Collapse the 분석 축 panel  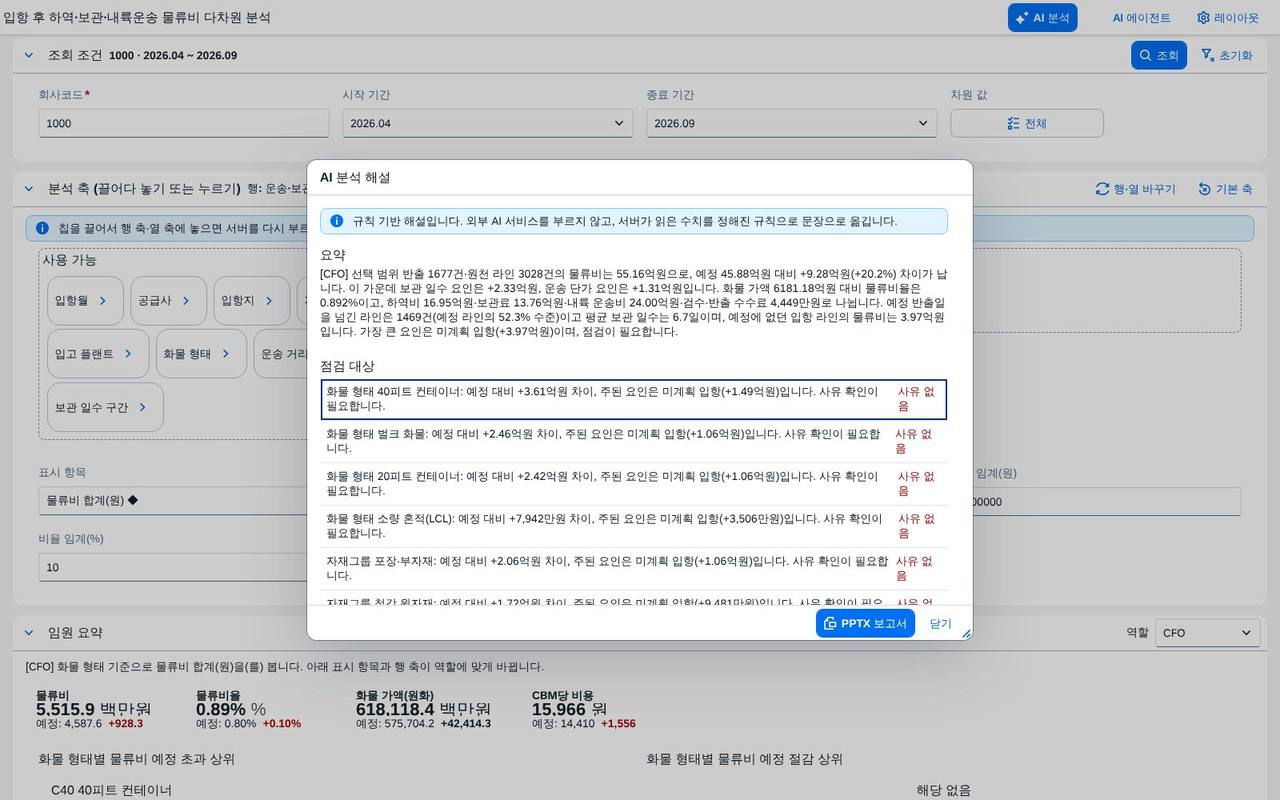point(28,189)
